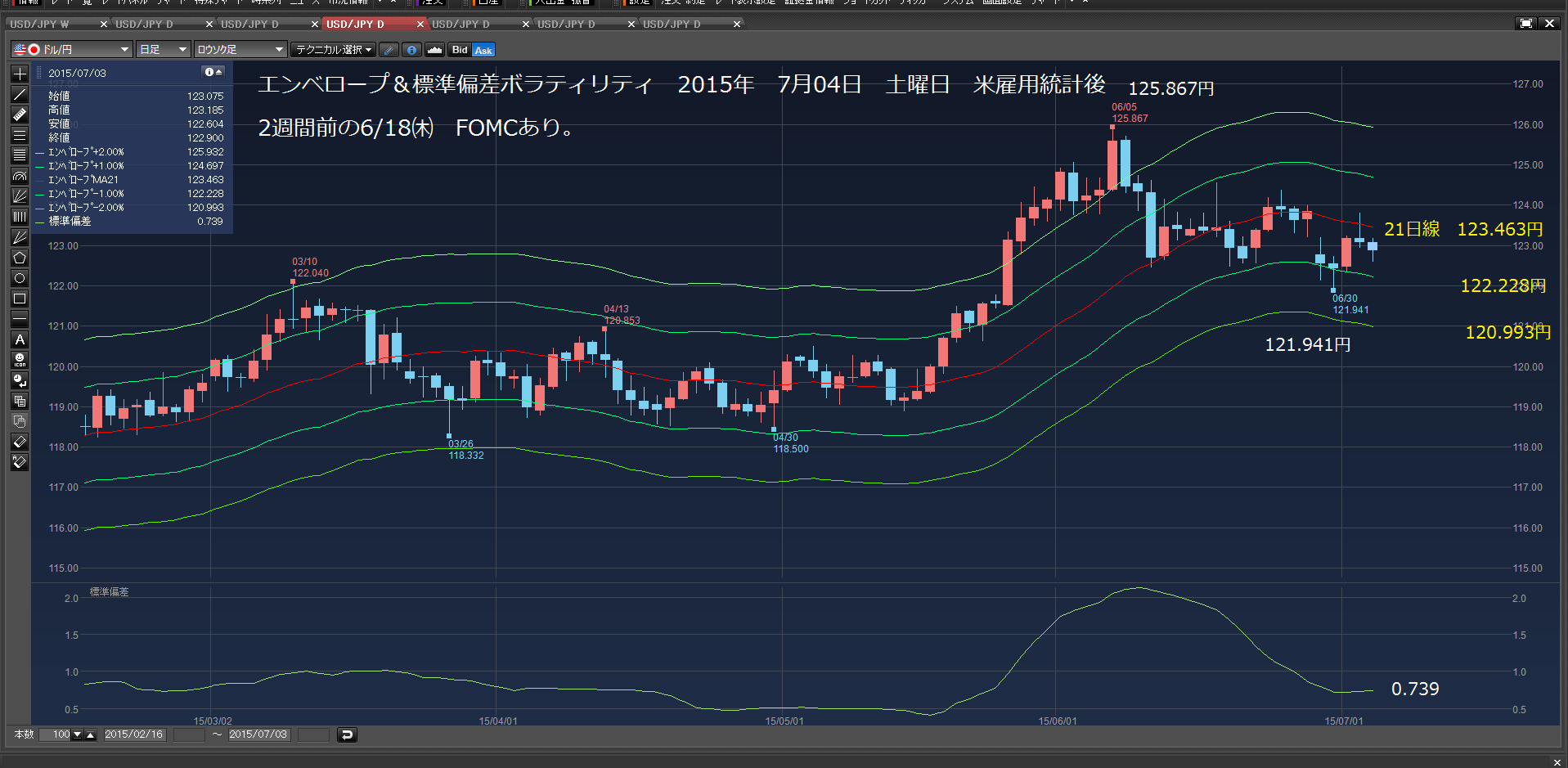The width and height of the screenshot is (1568, 768).
Task: Select the ruler measurement tool
Action: tap(20, 115)
